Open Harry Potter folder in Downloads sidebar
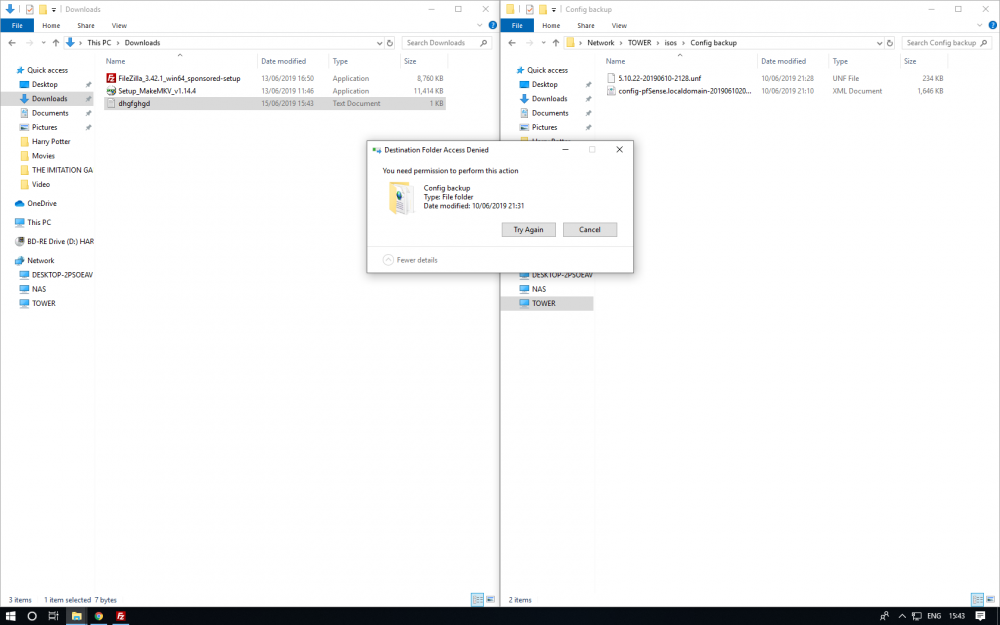 tap(51, 142)
